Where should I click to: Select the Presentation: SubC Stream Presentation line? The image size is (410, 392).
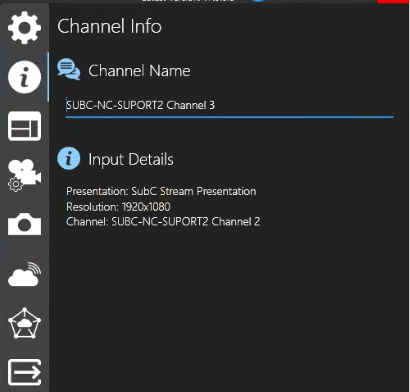[161, 191]
